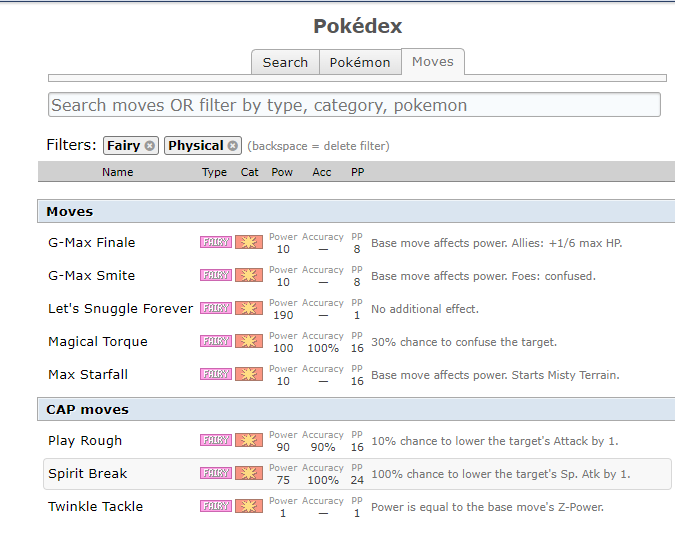The height and width of the screenshot is (541, 675).
Task: Sort moves by the Name column header
Action: click(x=118, y=172)
